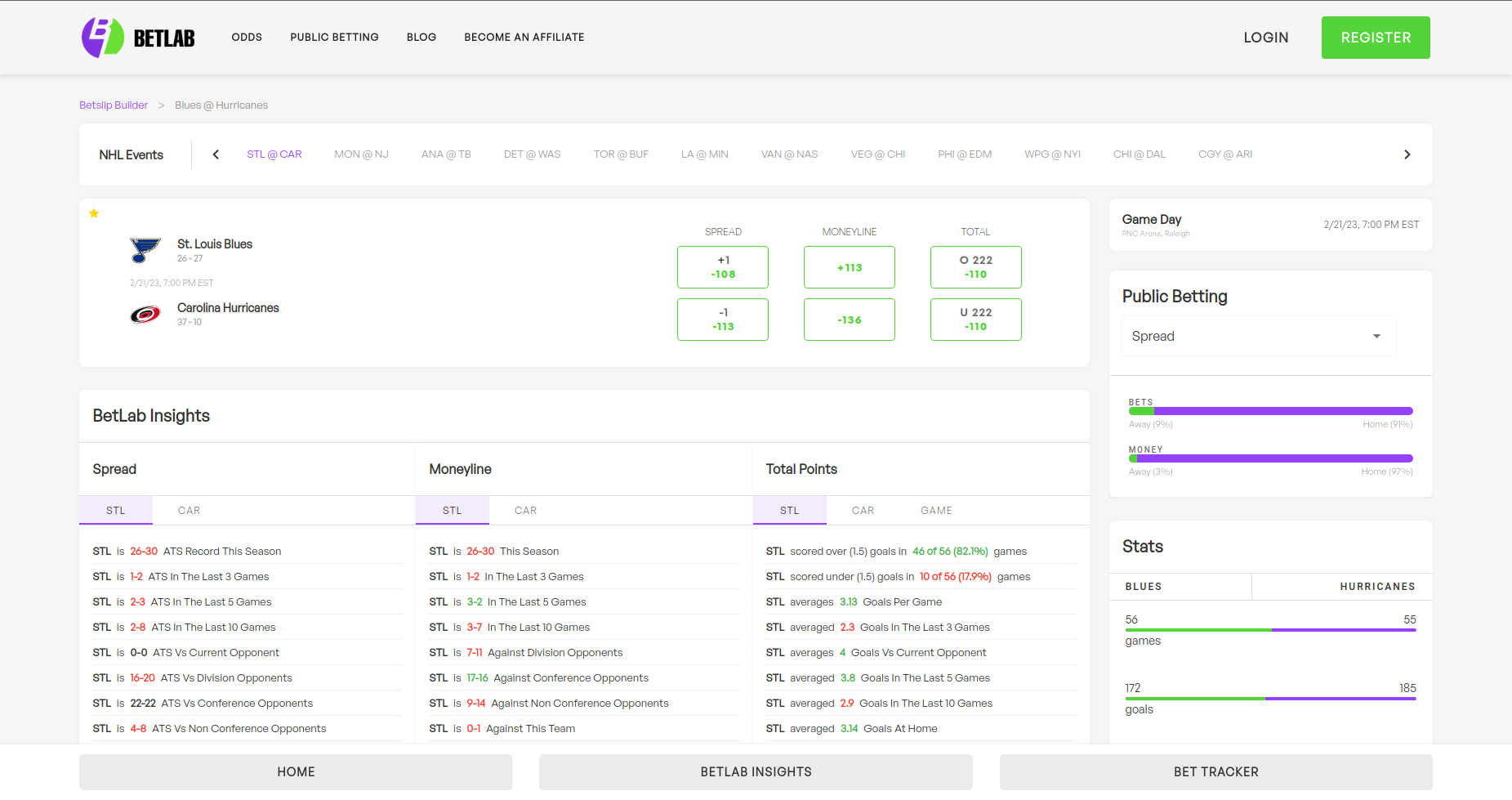Screen dimensions: 1512x800
Task: Select the PHI @ EDM event
Action: coord(965,154)
